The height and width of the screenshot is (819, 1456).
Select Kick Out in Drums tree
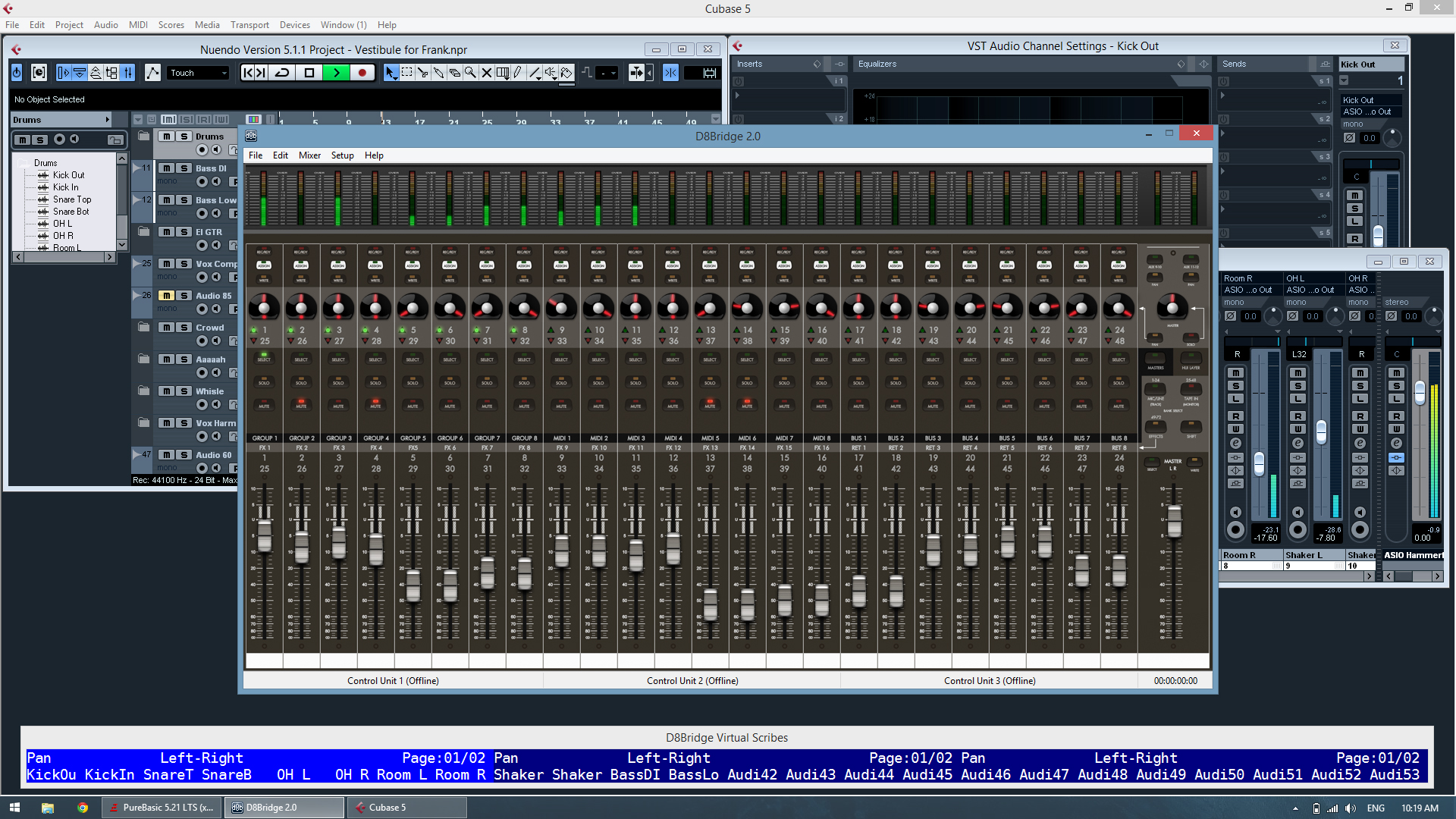(x=68, y=175)
